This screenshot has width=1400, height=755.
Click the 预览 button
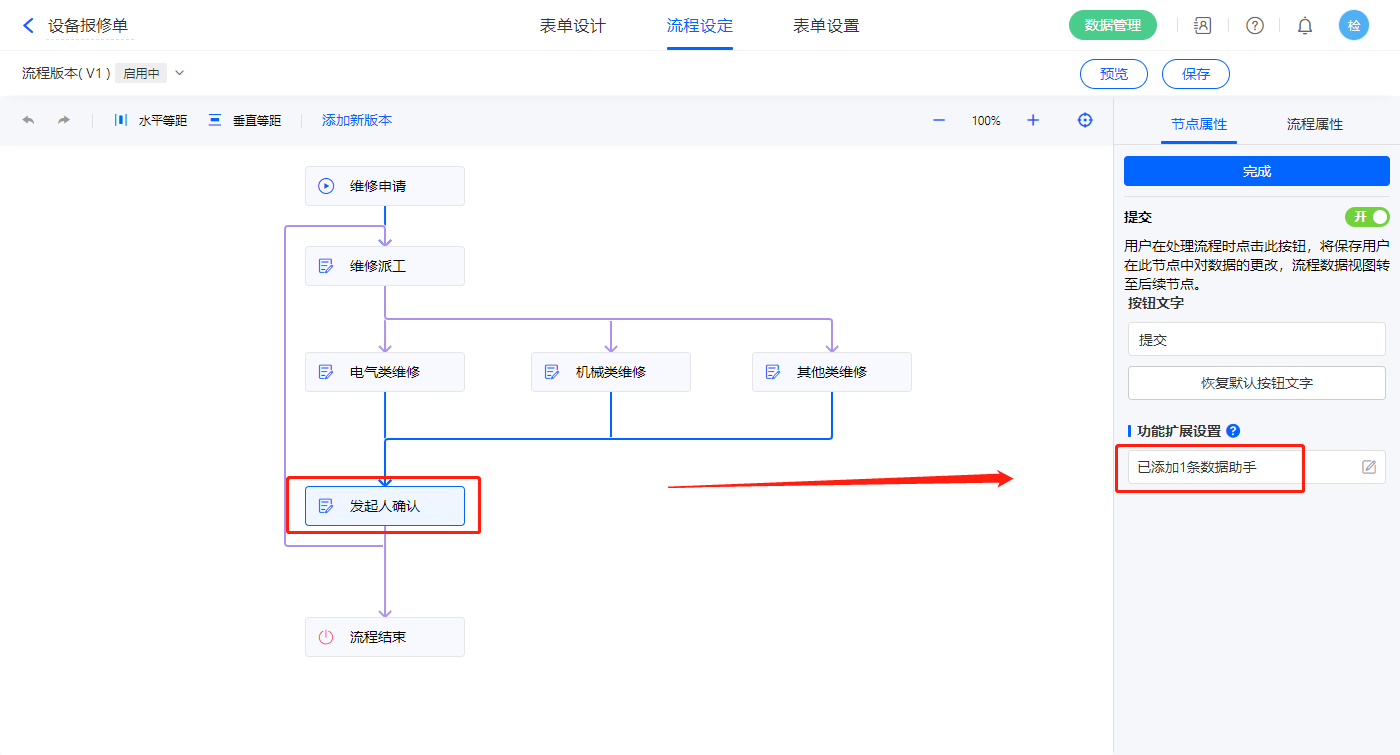pyautogui.click(x=1114, y=74)
